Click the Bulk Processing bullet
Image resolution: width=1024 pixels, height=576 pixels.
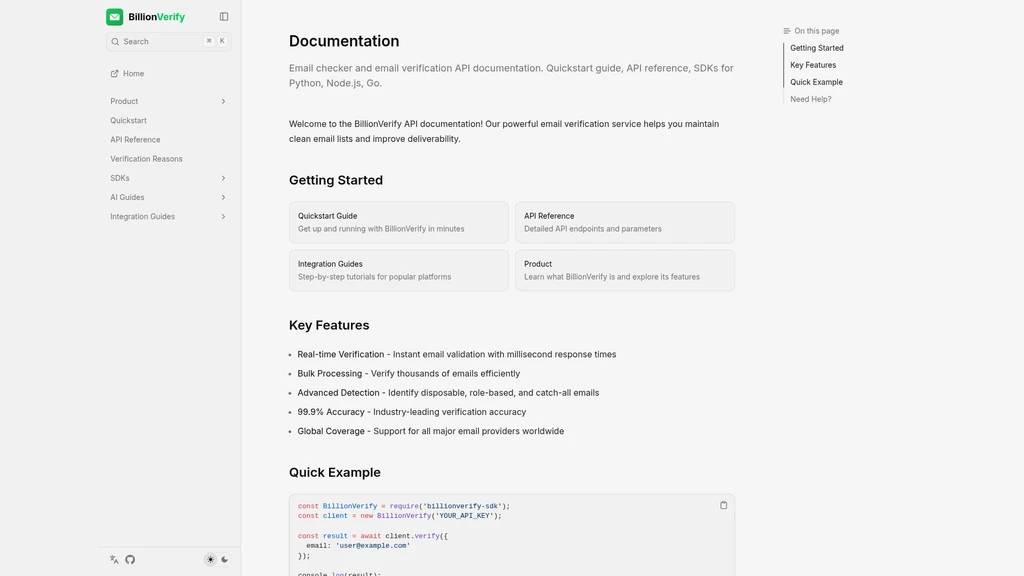coord(409,374)
